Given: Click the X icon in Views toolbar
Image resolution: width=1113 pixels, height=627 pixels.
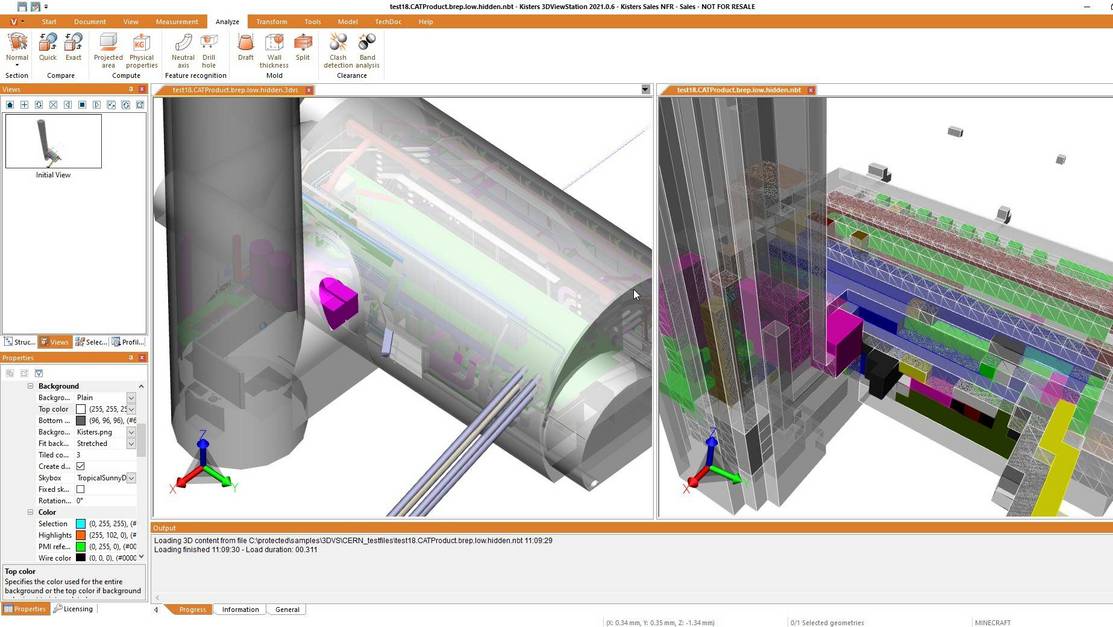Looking at the screenshot, I should (x=53, y=104).
